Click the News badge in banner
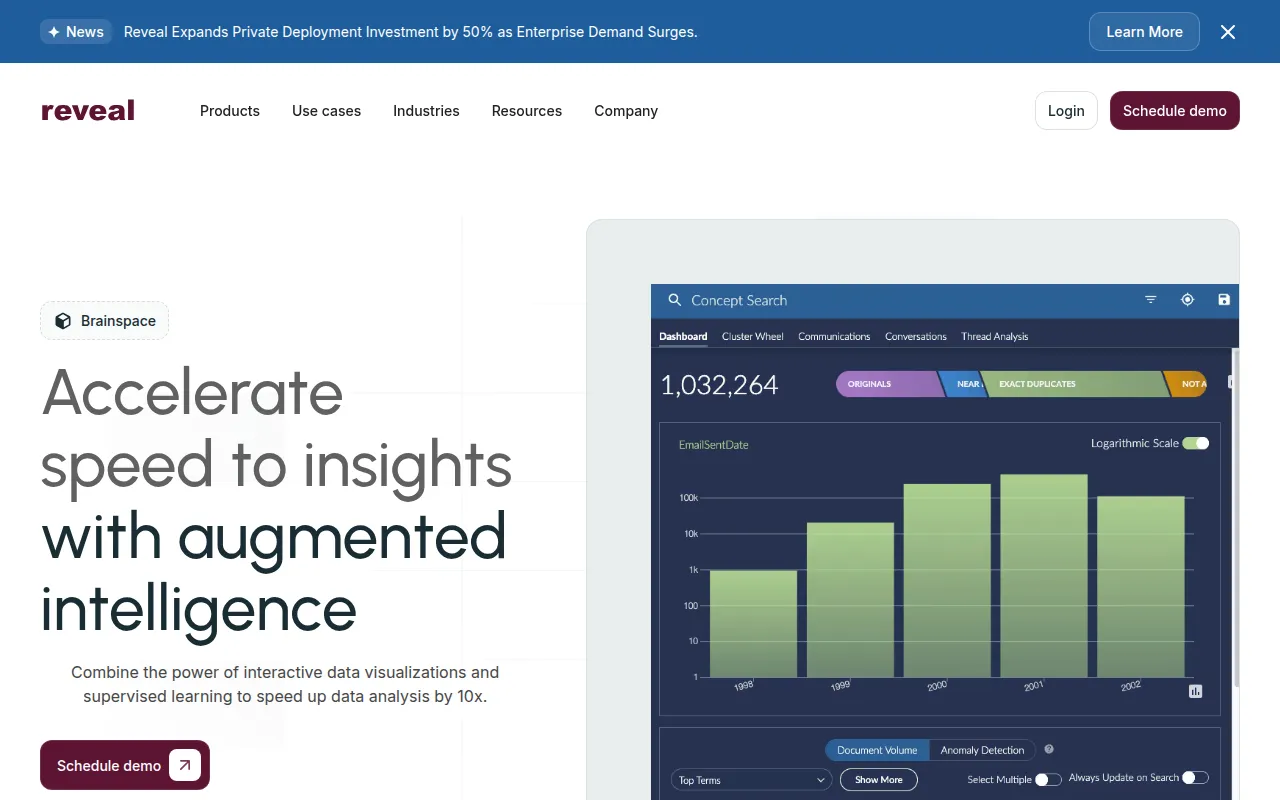The image size is (1280, 800). coord(76,32)
